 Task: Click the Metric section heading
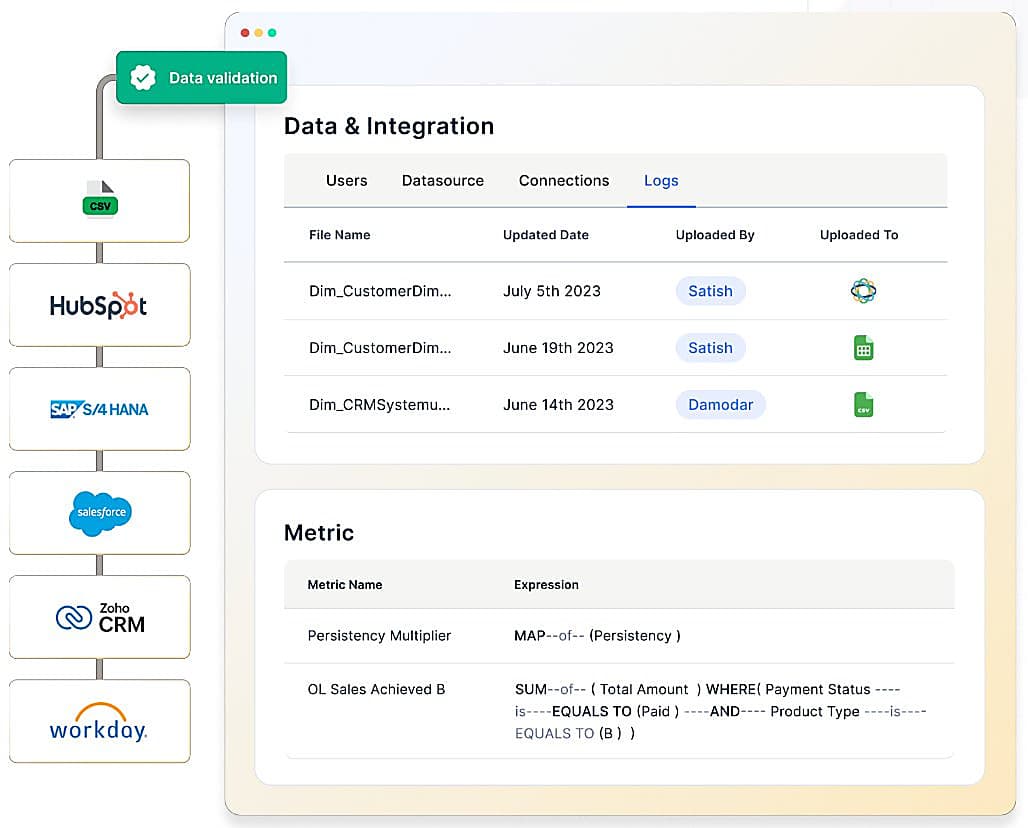point(319,532)
